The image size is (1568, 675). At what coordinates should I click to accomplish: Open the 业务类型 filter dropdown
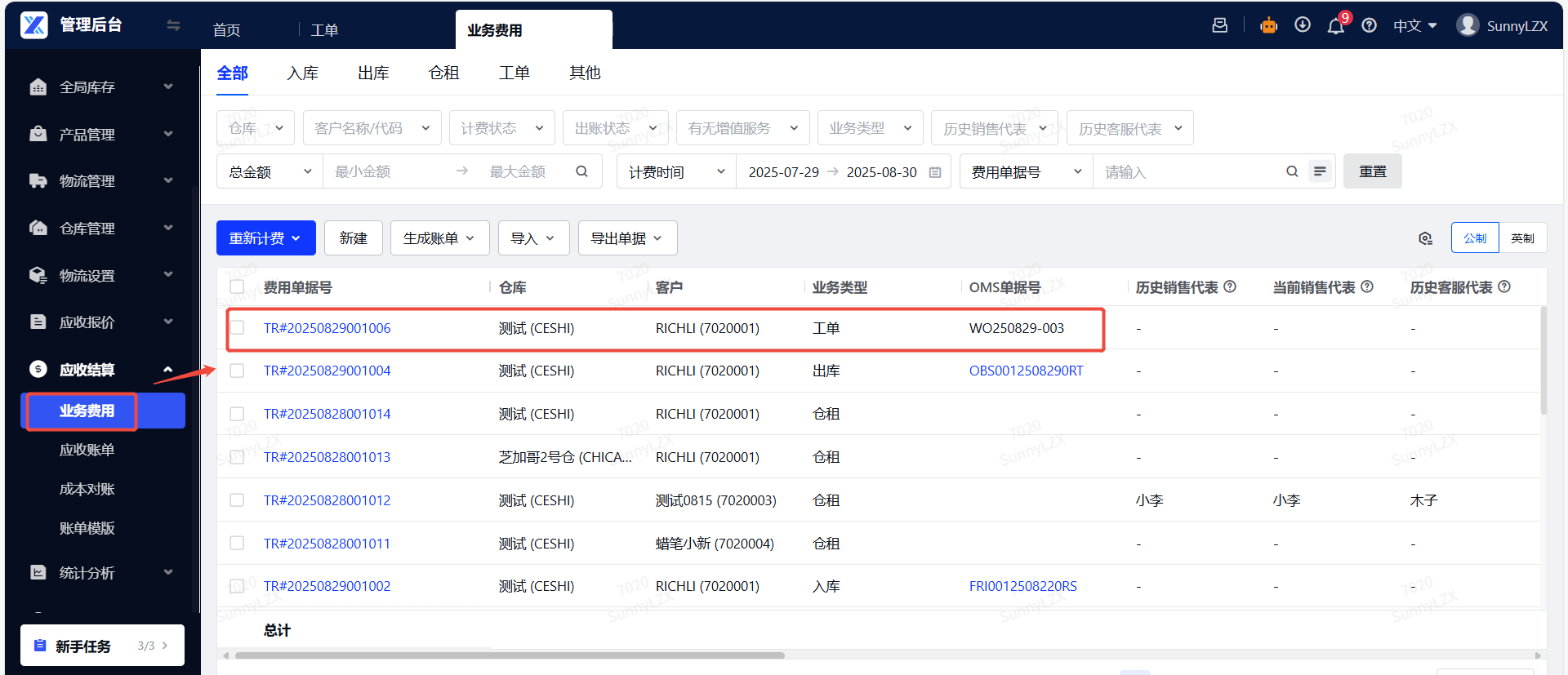870,128
